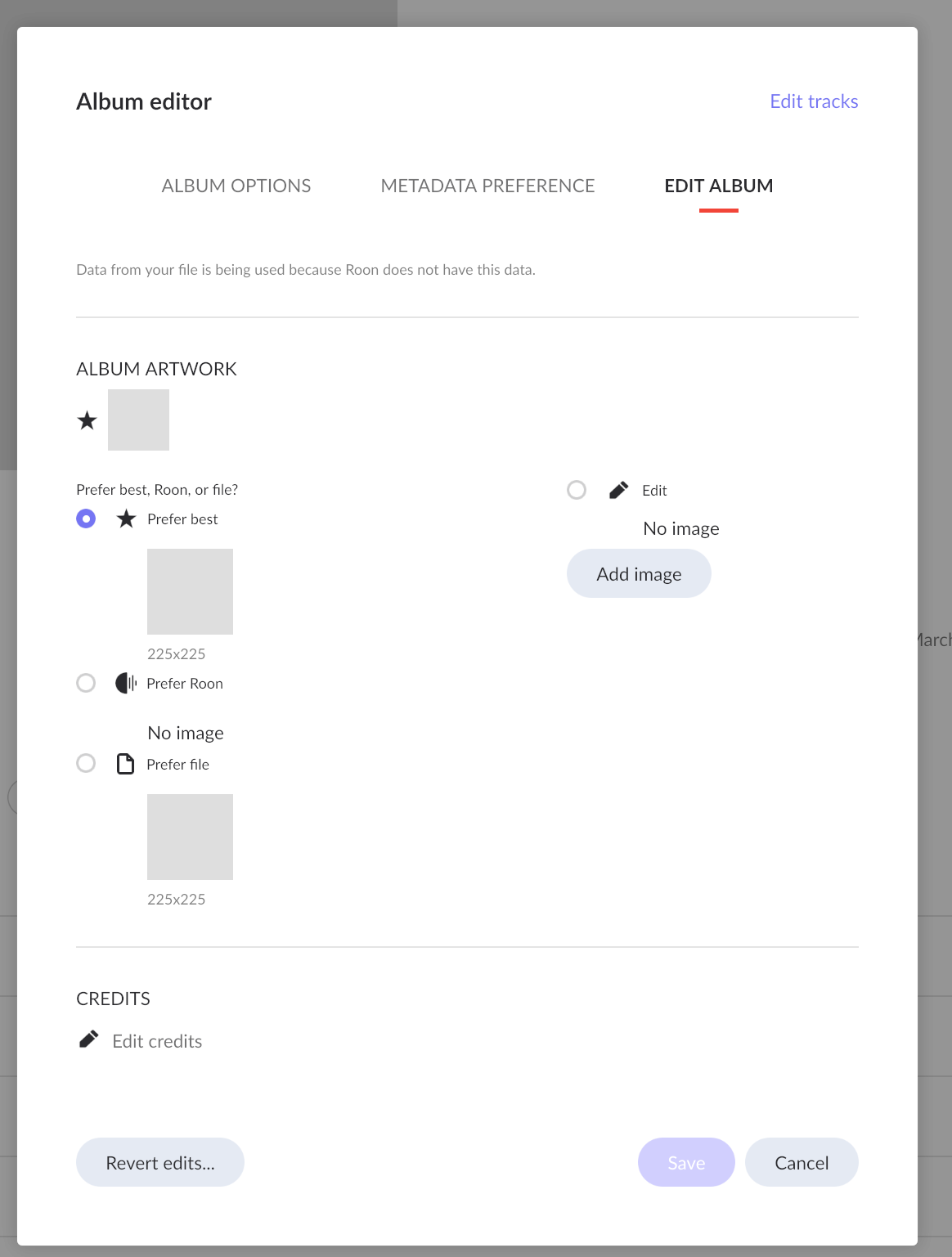Select the Prefer best radio button
952x1257 pixels.
pyautogui.click(x=86, y=519)
